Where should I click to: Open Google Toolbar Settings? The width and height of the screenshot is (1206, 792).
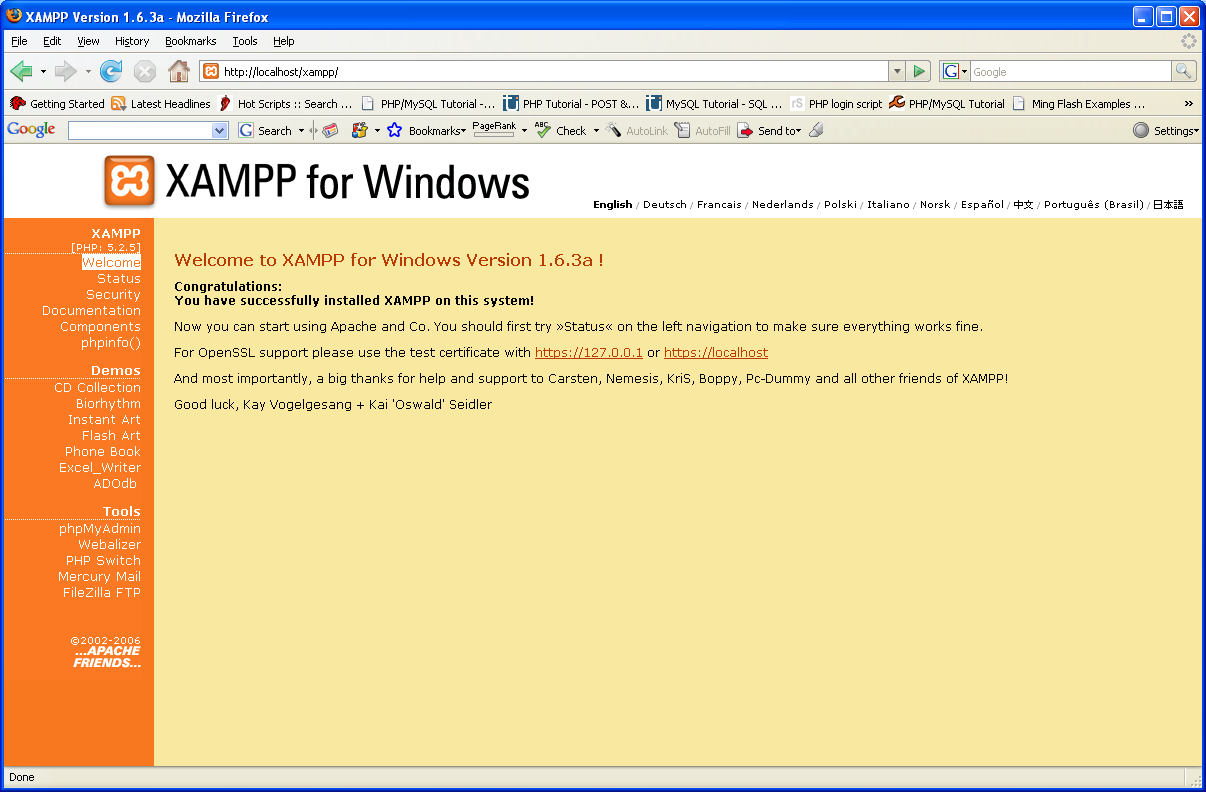1165,130
